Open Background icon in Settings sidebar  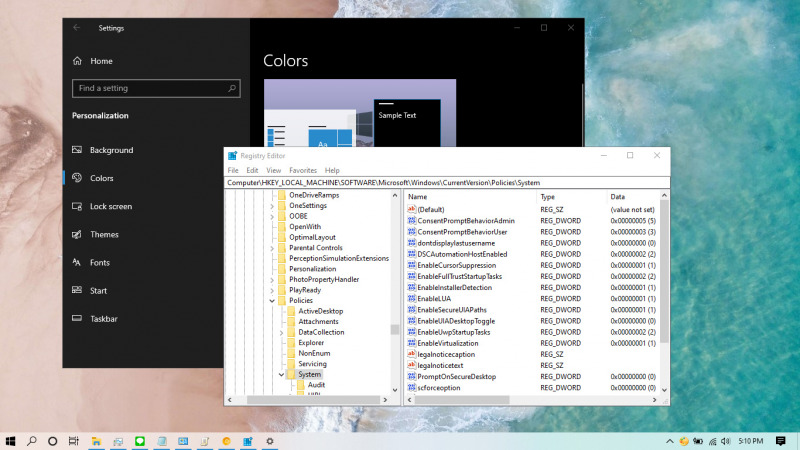pos(77,149)
